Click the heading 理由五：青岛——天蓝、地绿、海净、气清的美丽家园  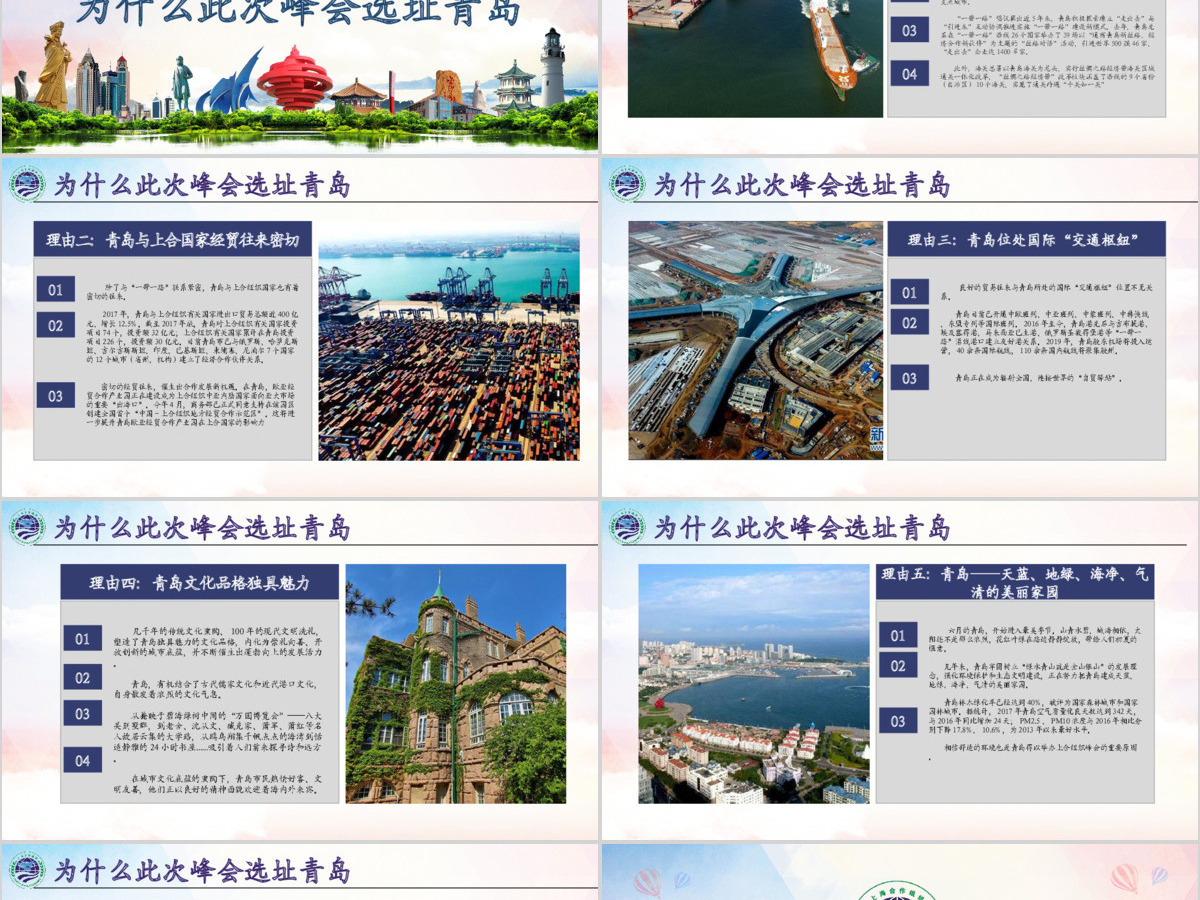coord(1015,582)
